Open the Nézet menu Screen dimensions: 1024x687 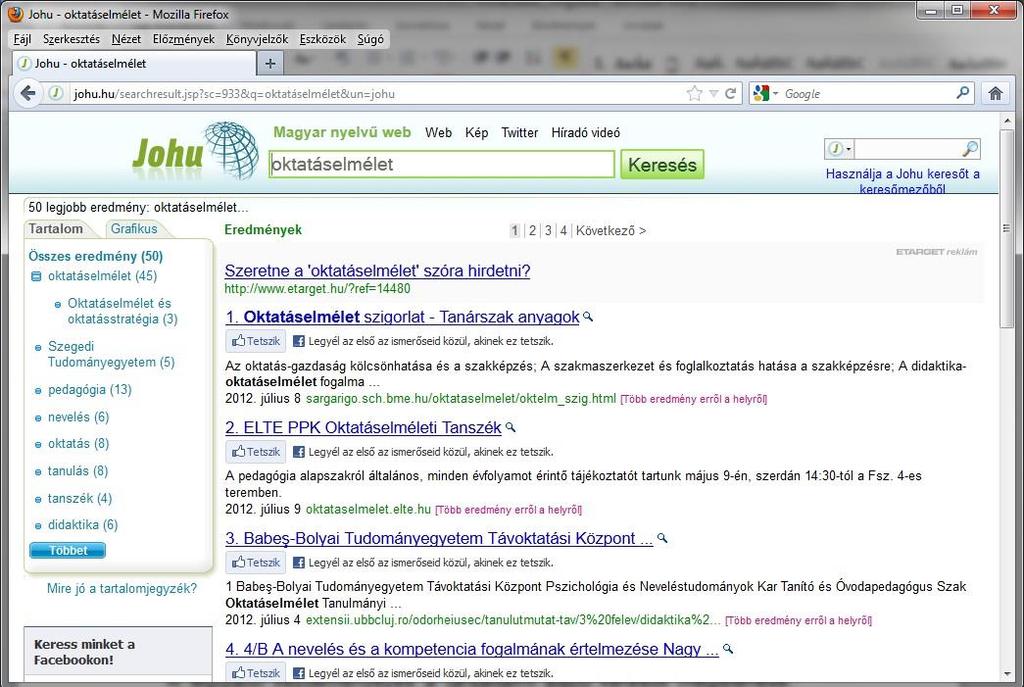click(x=126, y=39)
